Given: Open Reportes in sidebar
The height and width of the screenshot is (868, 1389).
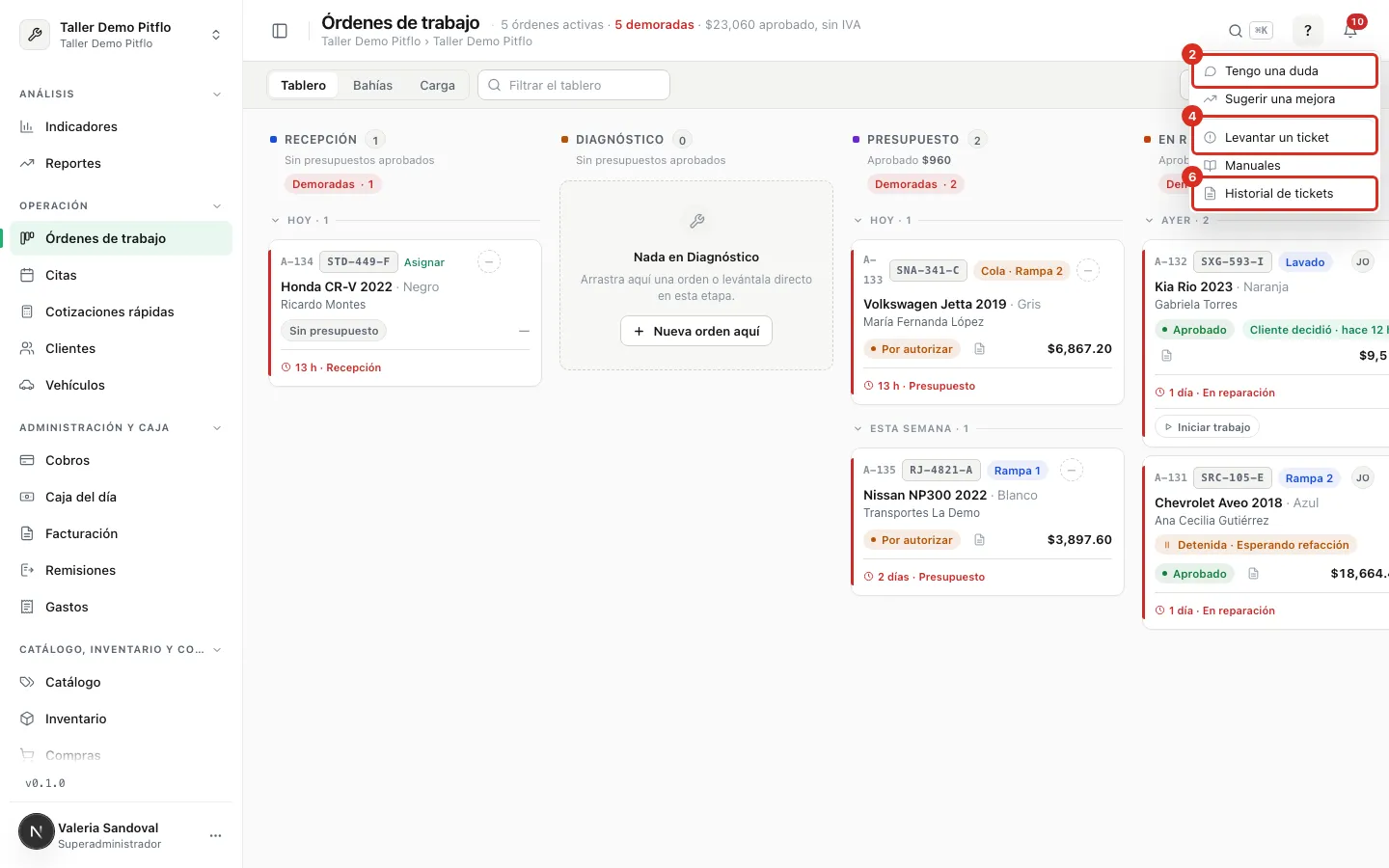Looking at the screenshot, I should [121, 163].
